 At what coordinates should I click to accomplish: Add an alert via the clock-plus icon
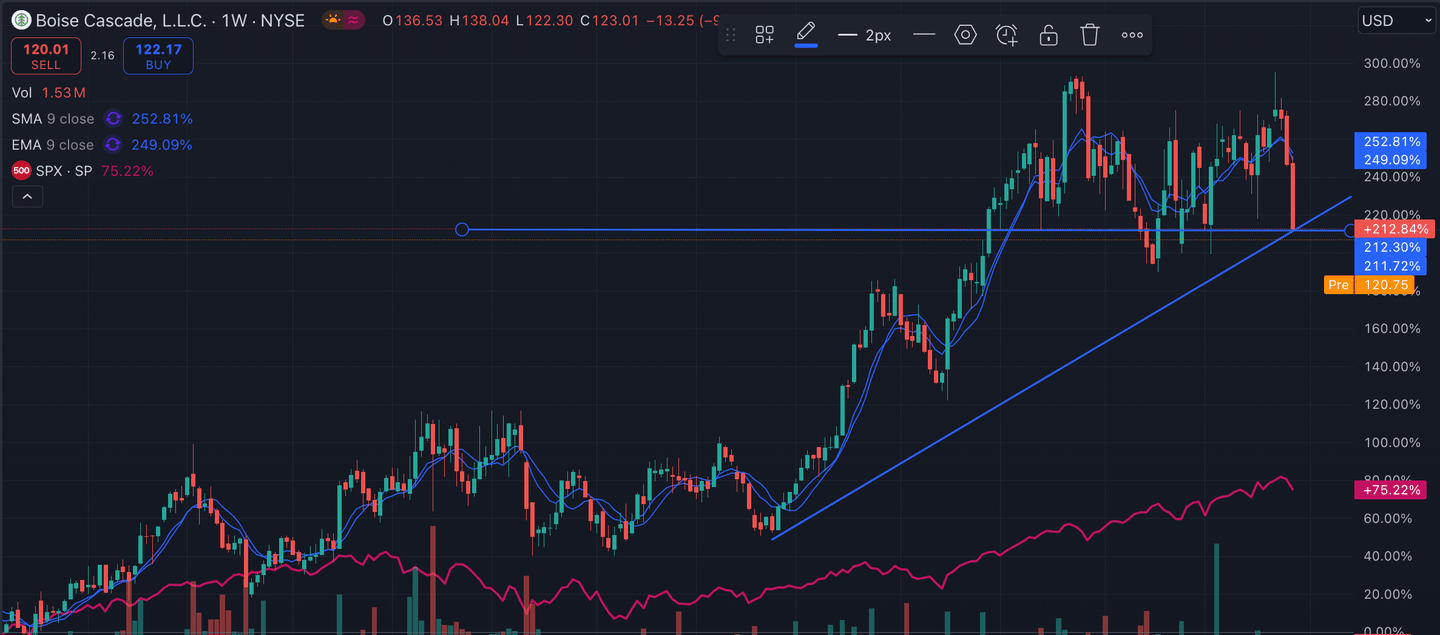(1006, 33)
